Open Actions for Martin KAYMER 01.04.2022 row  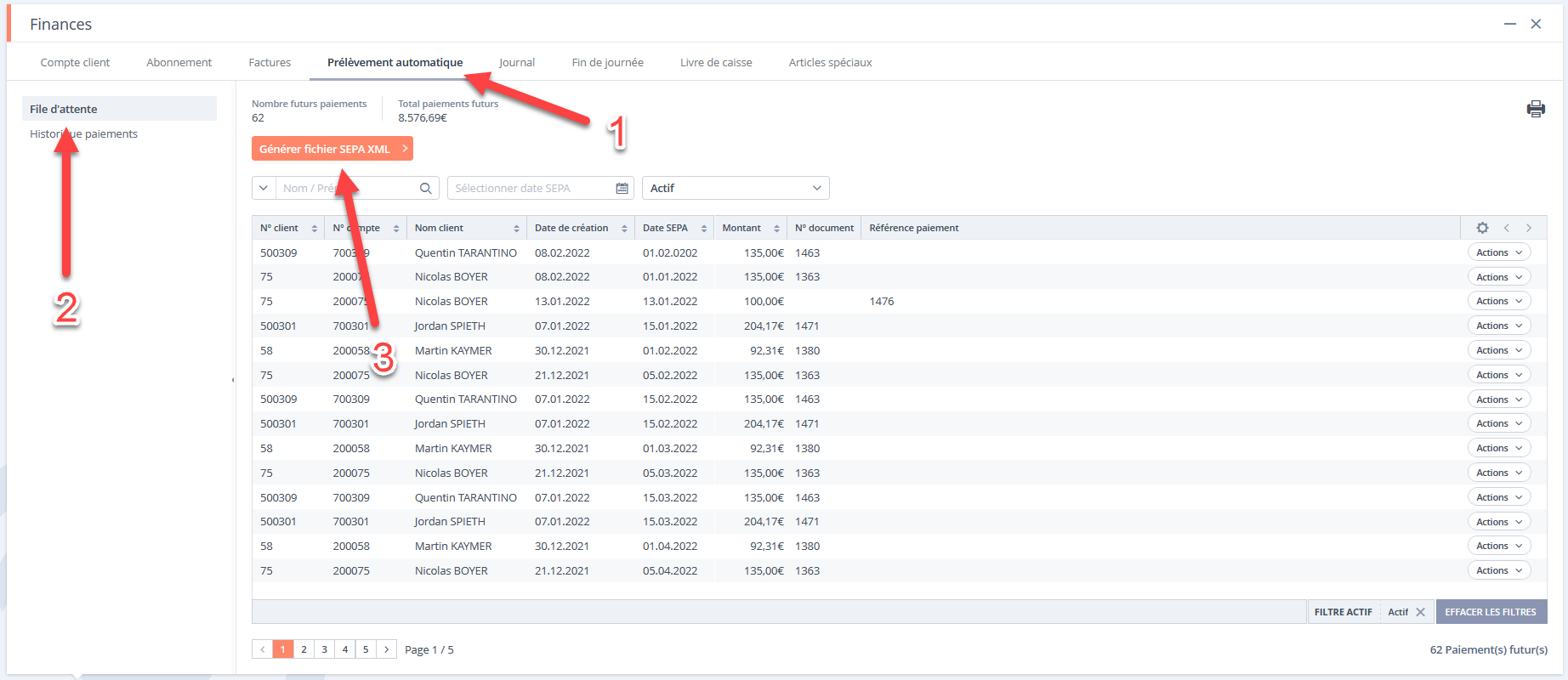1499,546
